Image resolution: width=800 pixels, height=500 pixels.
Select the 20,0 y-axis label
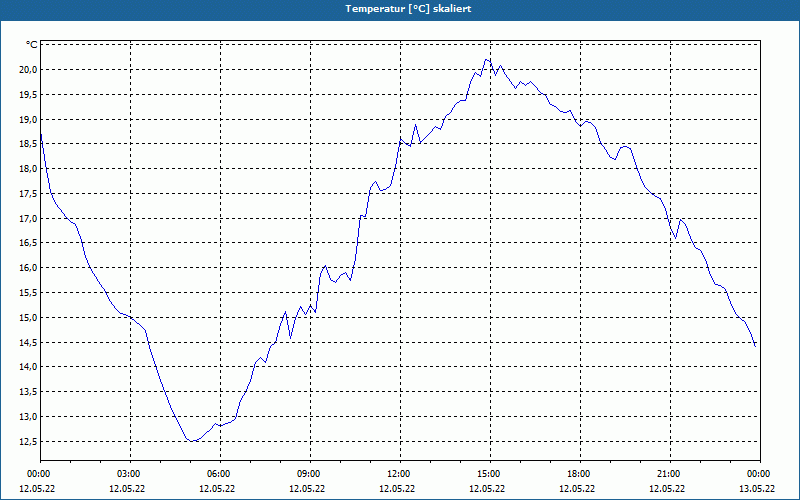tap(28, 70)
